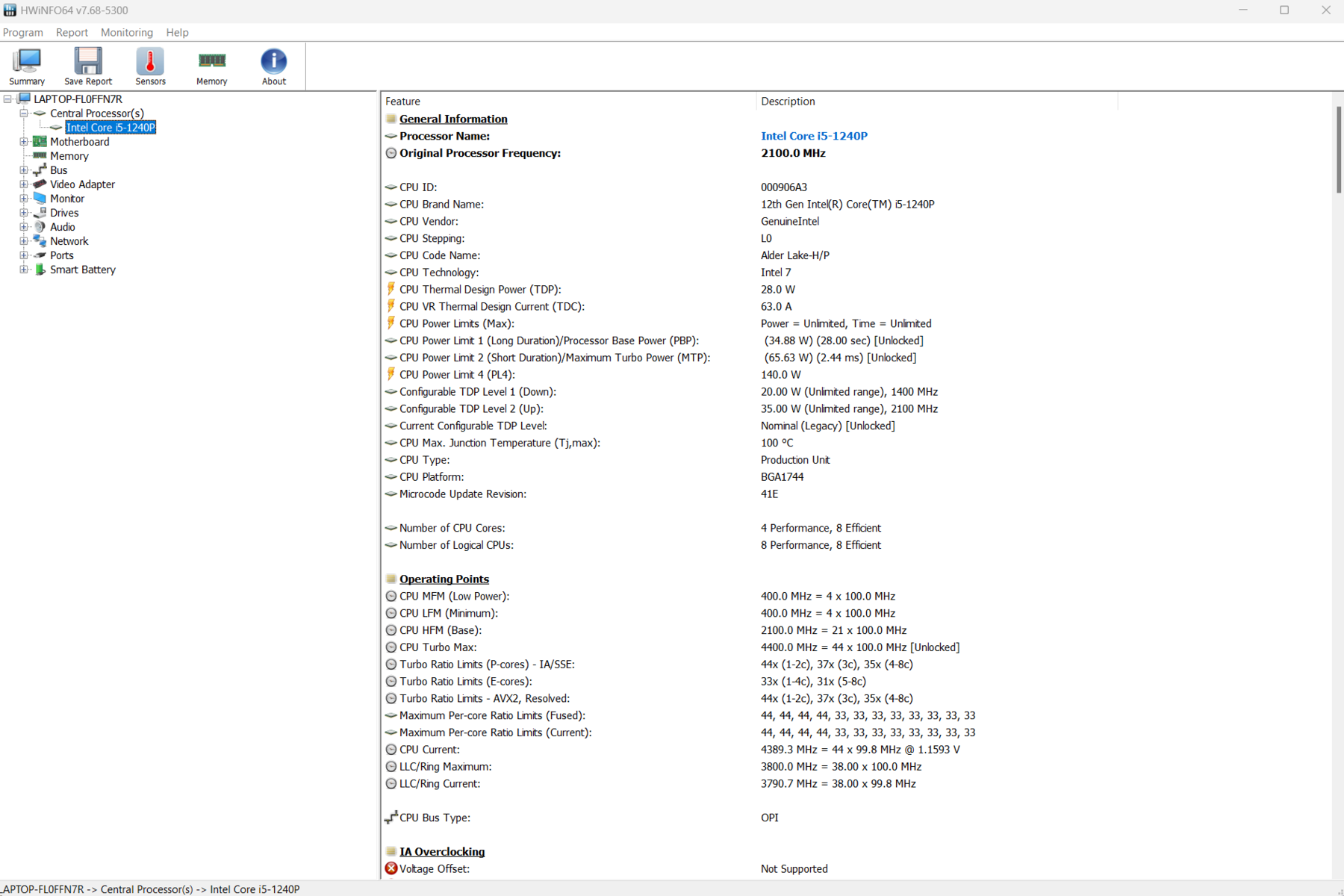Click the HWiNFO64 title bar app icon
This screenshot has height=896, width=1344.
[x=10, y=10]
